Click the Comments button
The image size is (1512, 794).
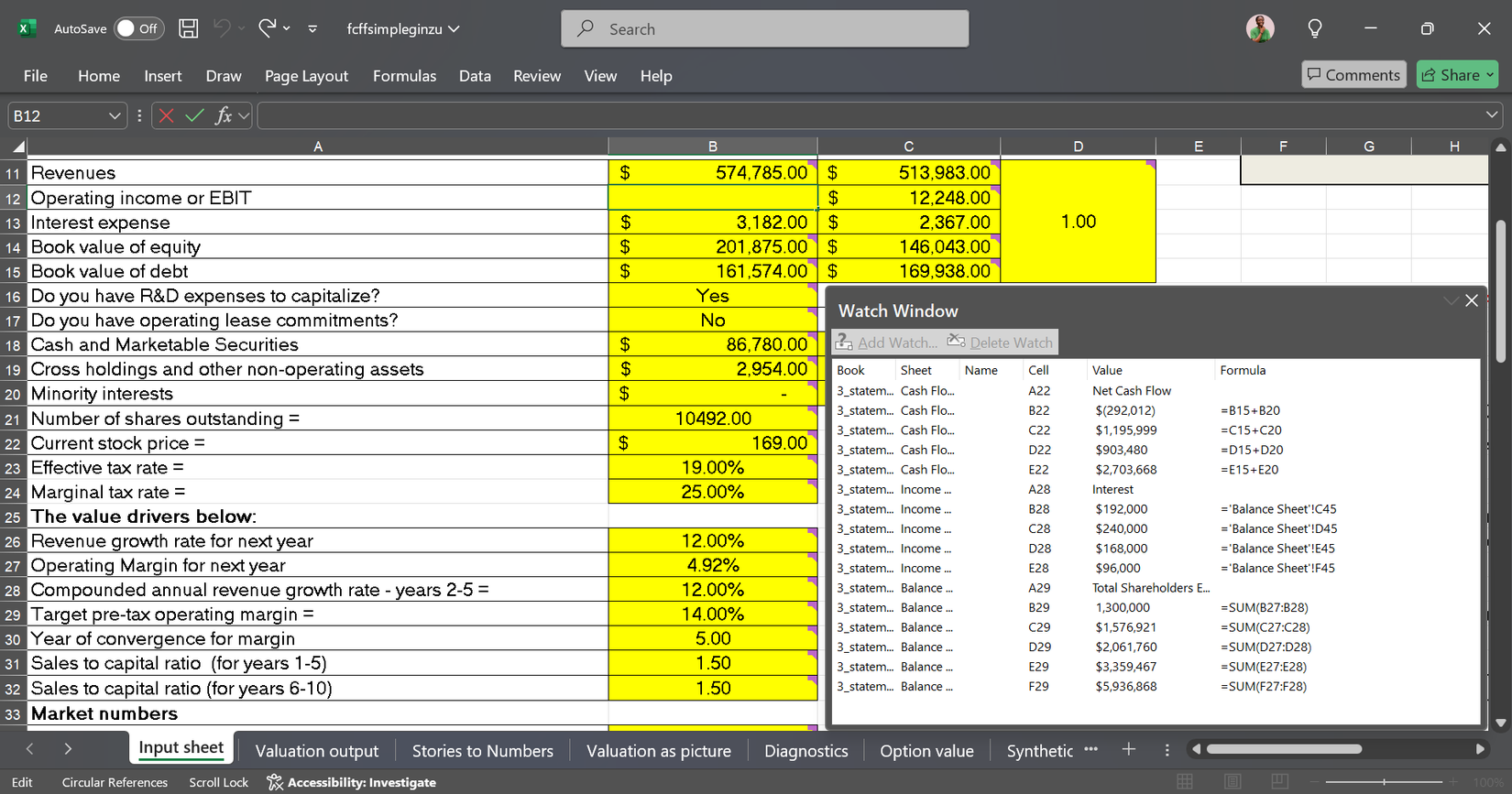[1353, 75]
